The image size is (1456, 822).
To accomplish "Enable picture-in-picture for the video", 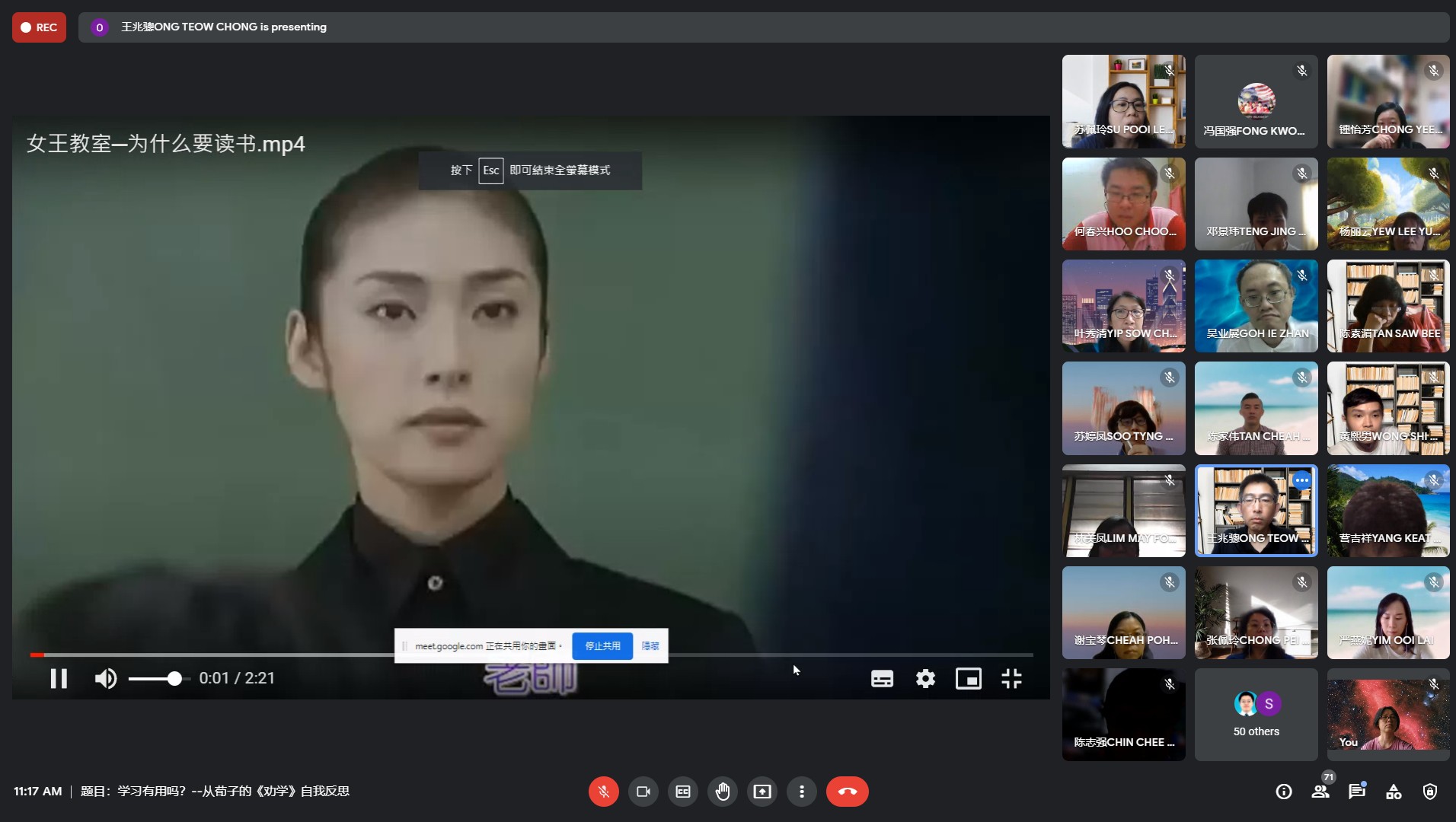I will click(969, 679).
